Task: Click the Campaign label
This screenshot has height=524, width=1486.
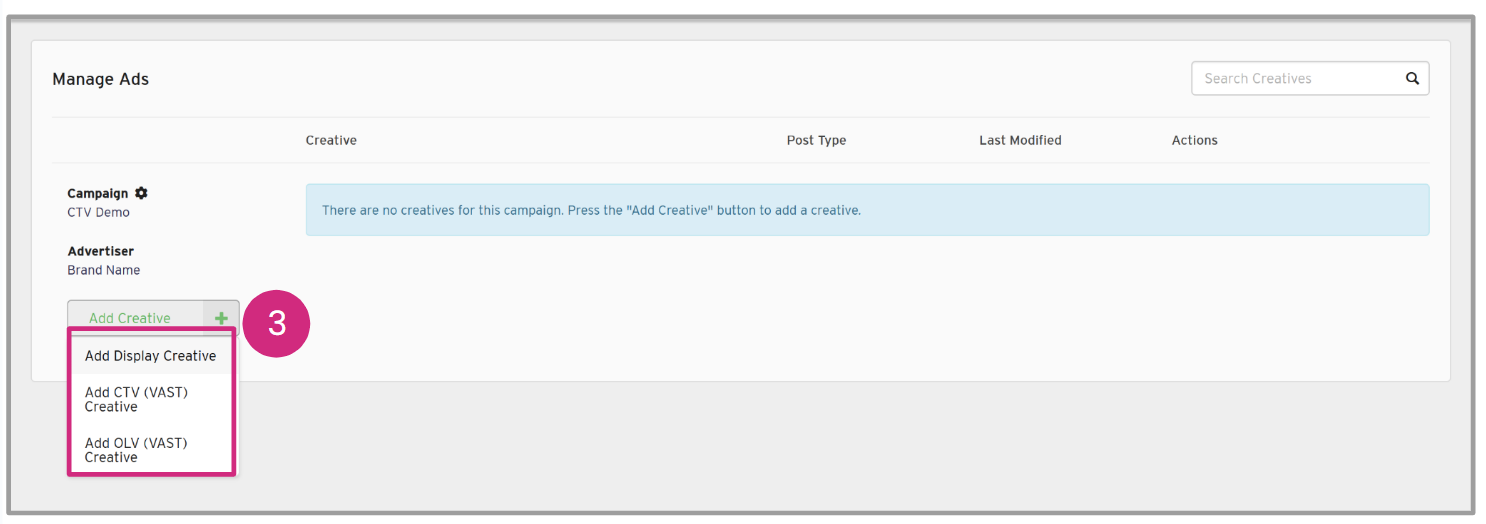Action: (98, 193)
